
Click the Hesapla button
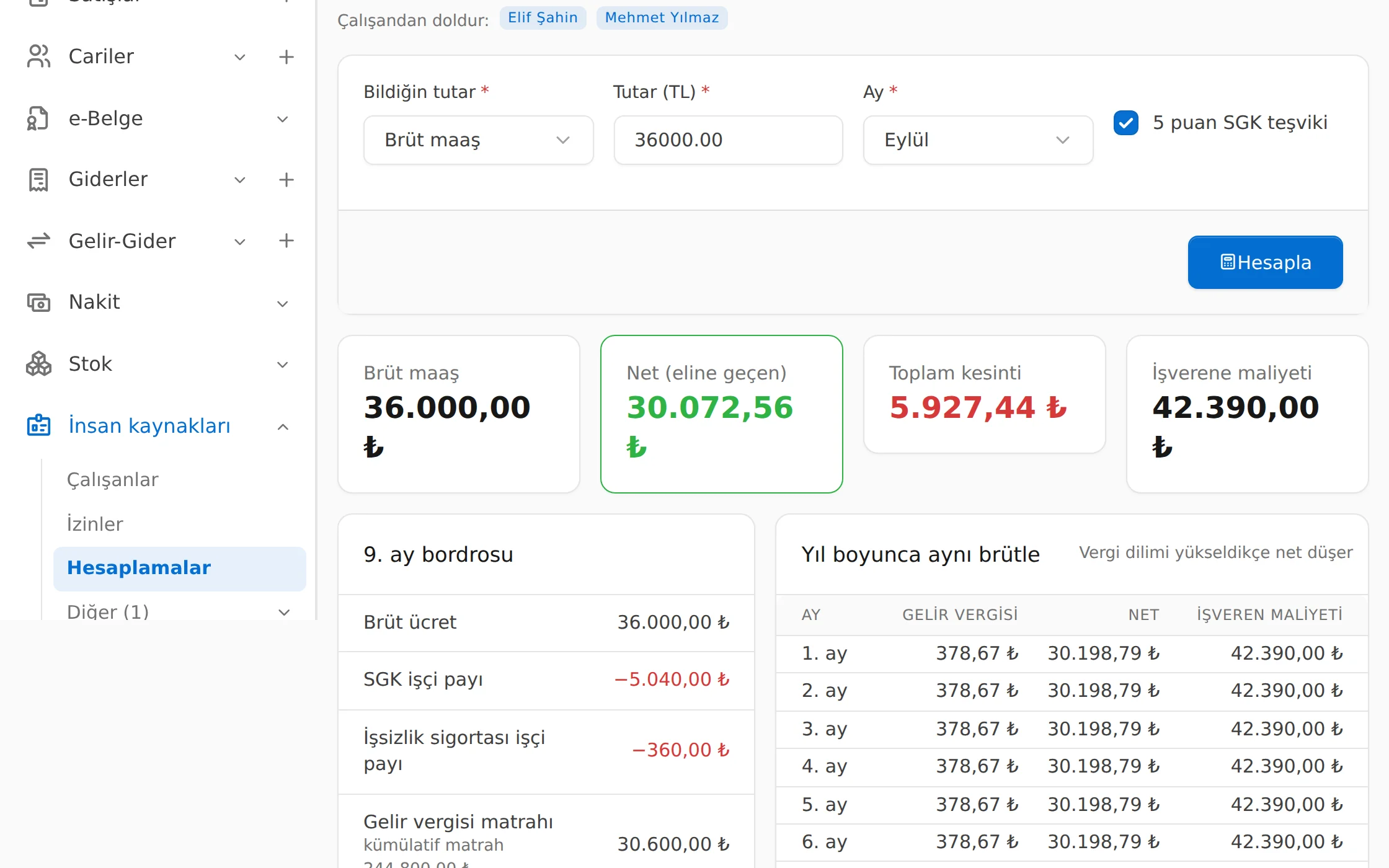click(x=1265, y=262)
